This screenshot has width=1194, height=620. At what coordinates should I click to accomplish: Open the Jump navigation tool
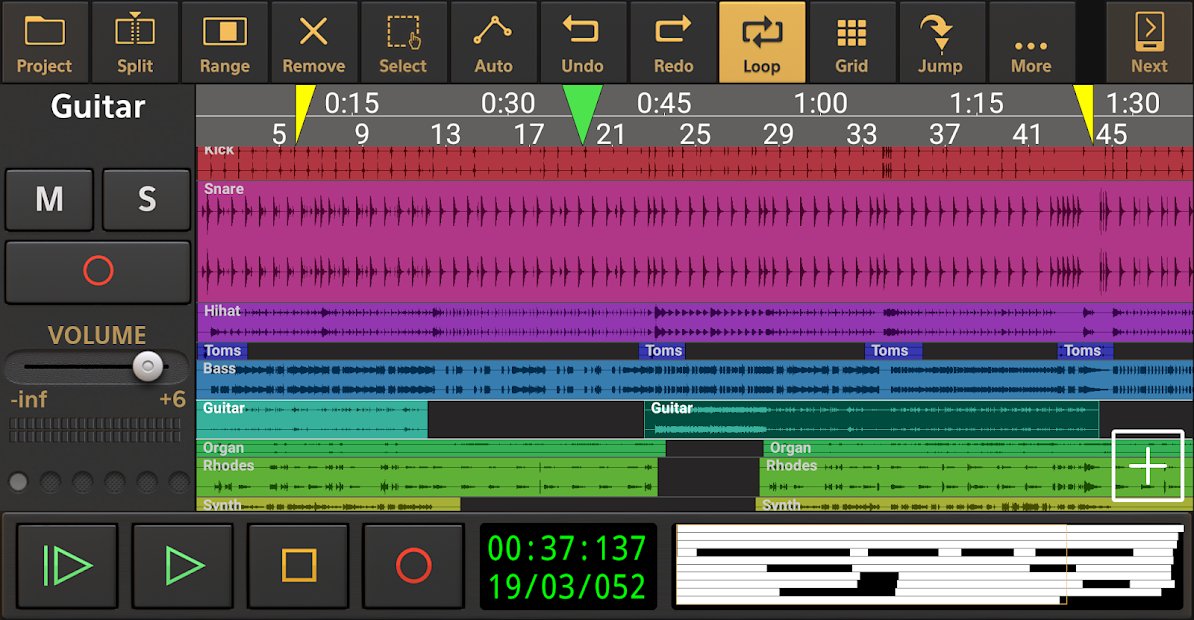[x=941, y=40]
